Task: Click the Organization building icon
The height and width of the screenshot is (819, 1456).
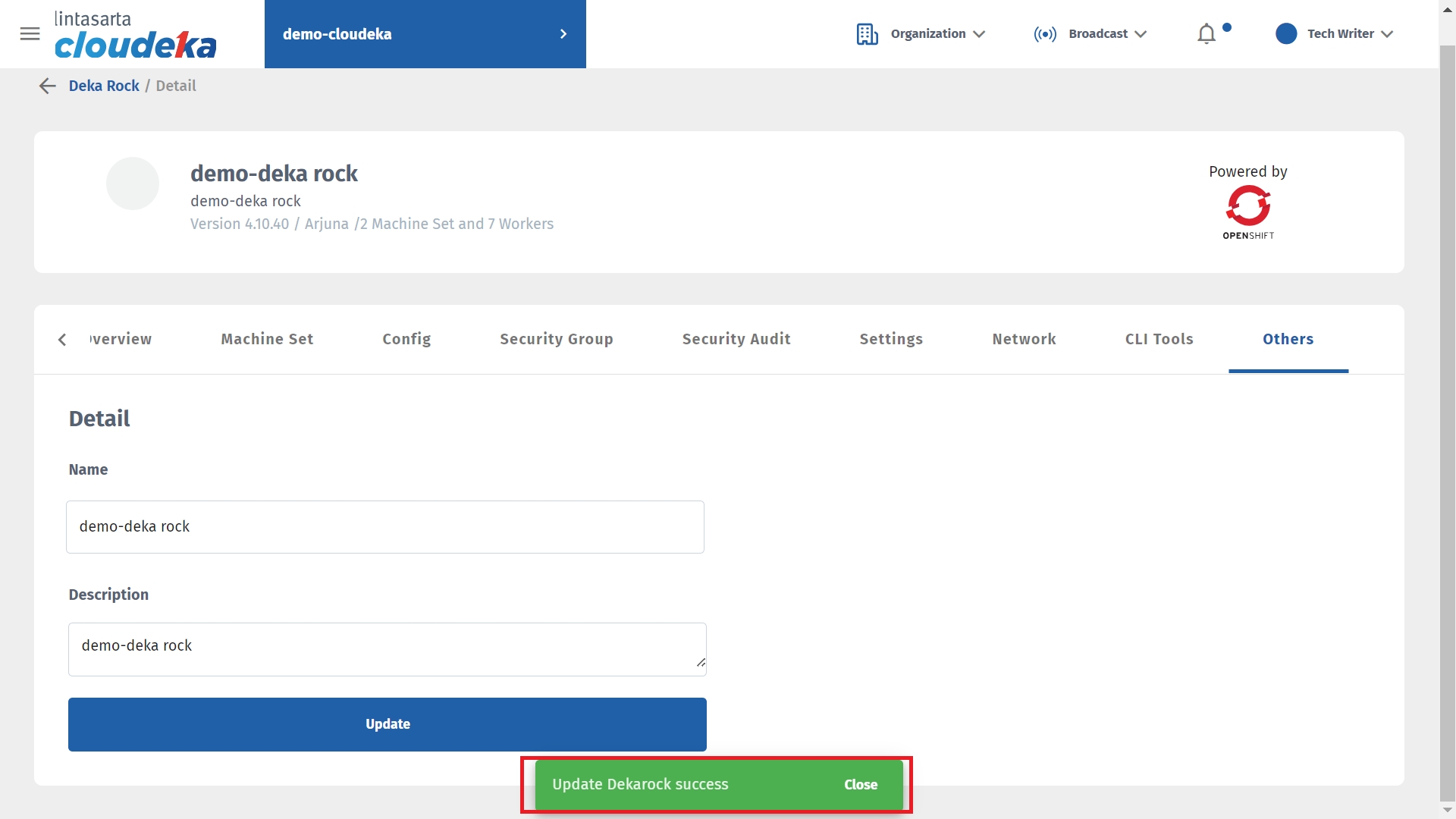Action: [867, 34]
